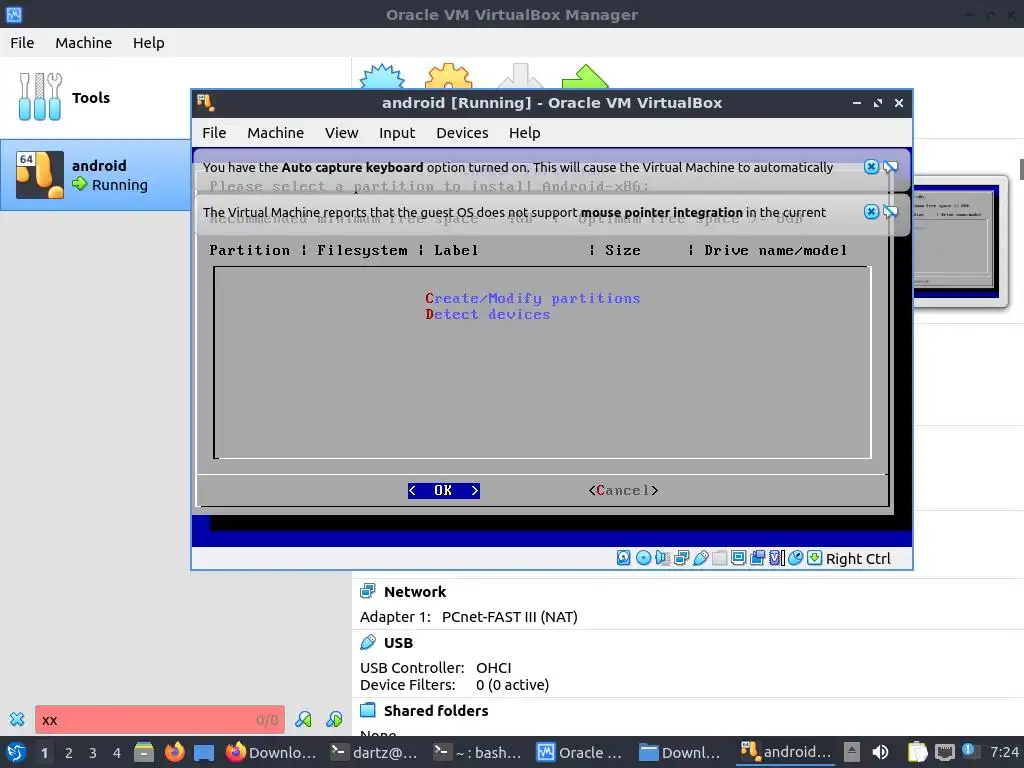The image size is (1024, 768).
Task: Click the Shared folders section header
Action: coord(436,711)
